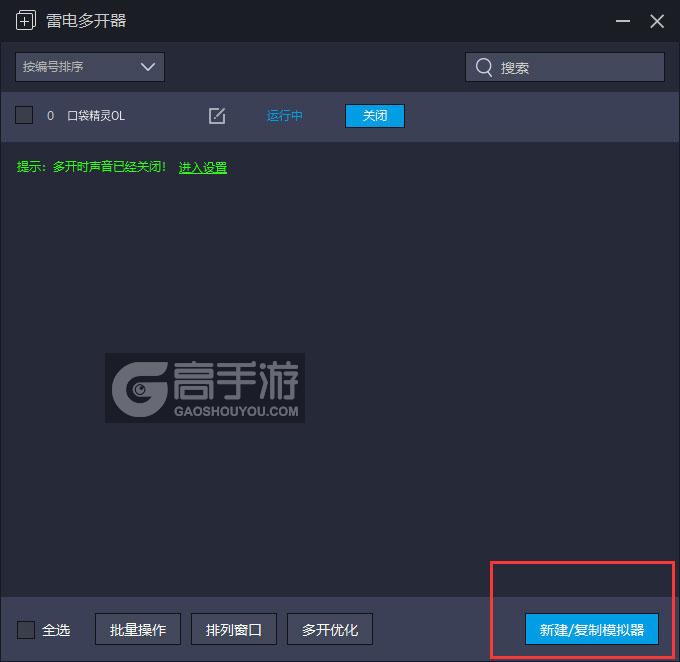The height and width of the screenshot is (662, 680).
Task: Close the 雷电多开器 window
Action: [657, 21]
